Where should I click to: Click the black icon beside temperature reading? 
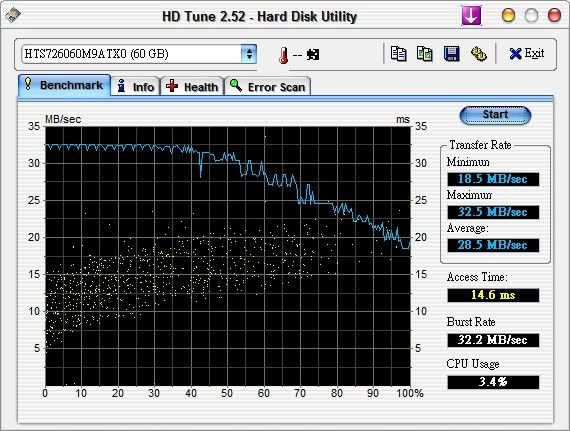[313, 55]
